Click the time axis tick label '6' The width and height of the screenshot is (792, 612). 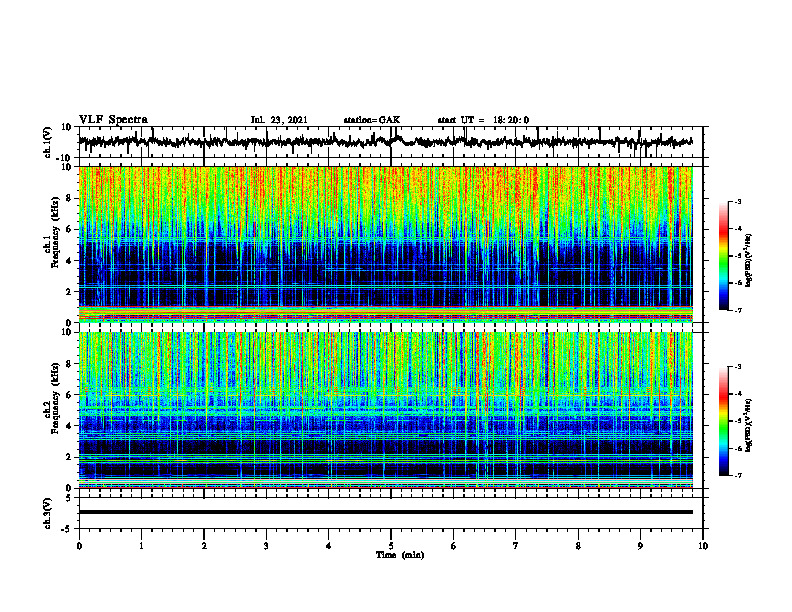[x=454, y=546]
